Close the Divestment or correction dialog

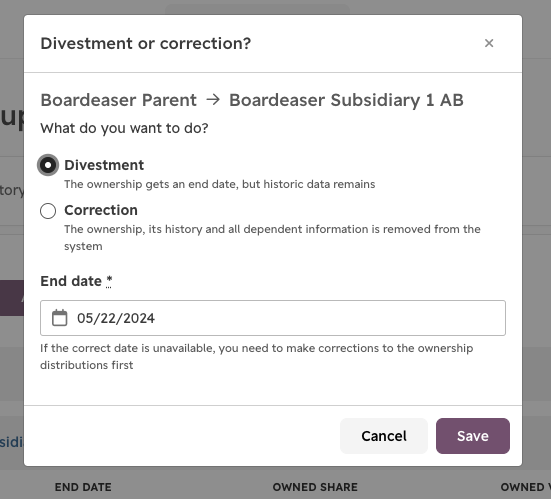click(489, 43)
